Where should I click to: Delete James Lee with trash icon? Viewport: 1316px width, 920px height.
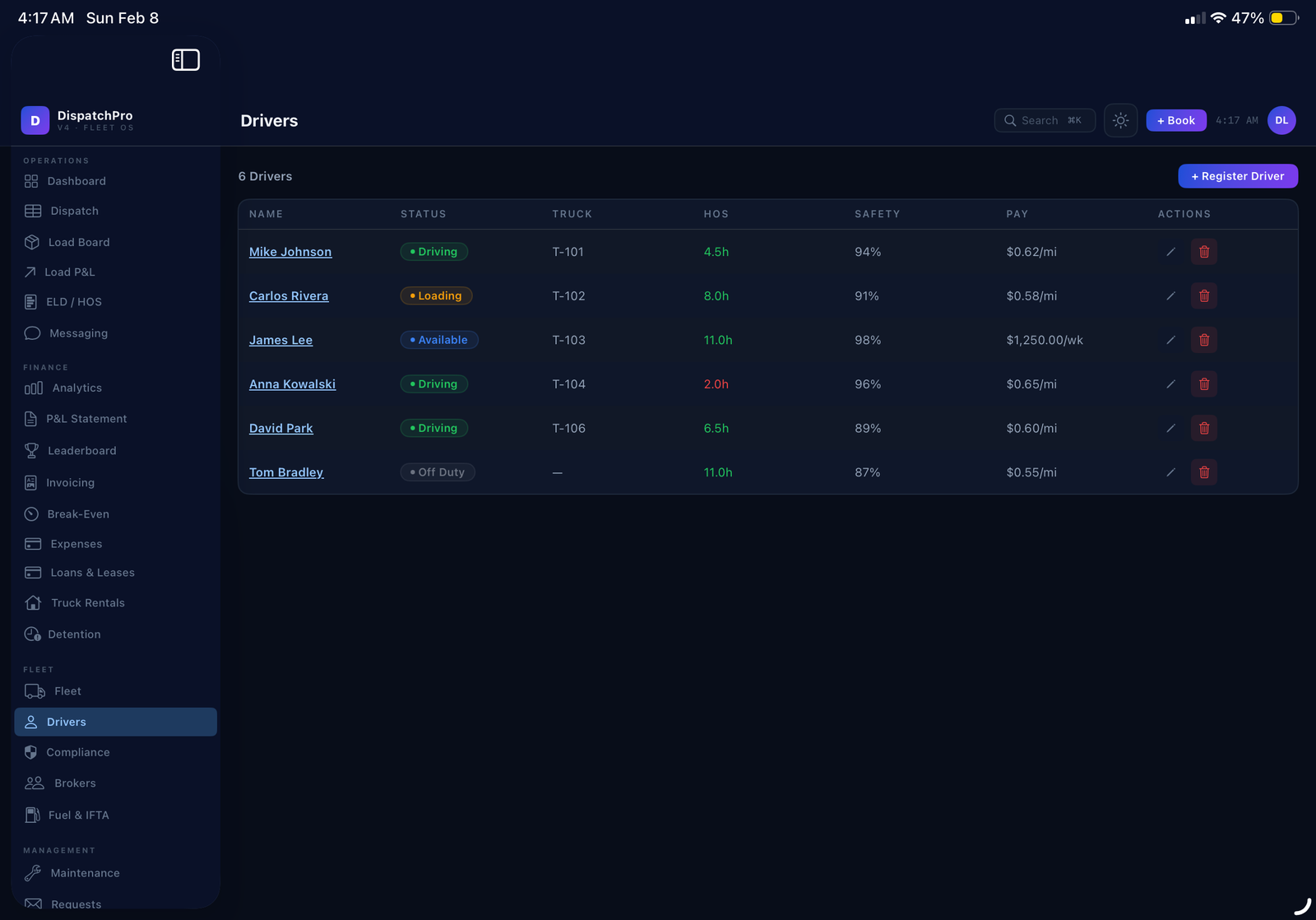coord(1203,340)
